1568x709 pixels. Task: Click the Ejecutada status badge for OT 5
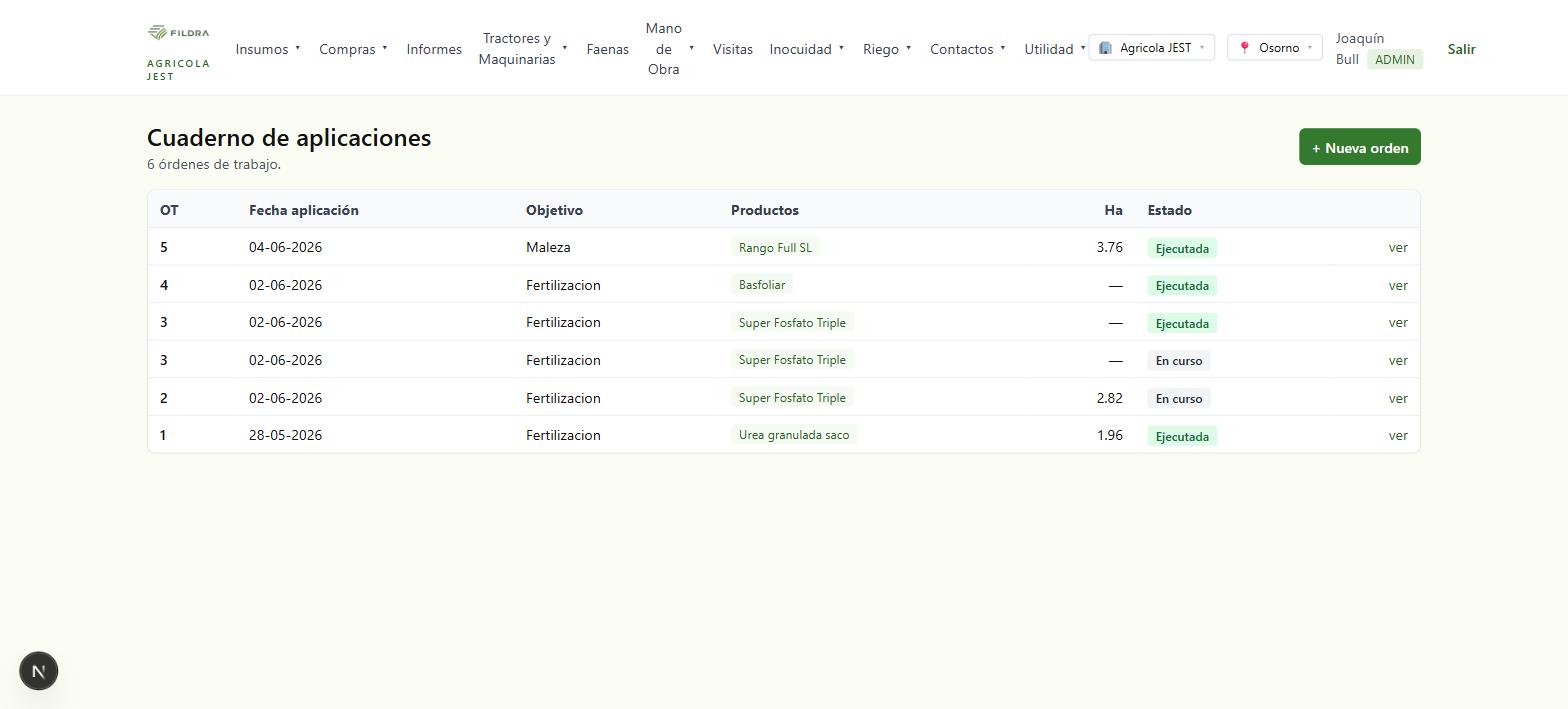coord(1182,248)
